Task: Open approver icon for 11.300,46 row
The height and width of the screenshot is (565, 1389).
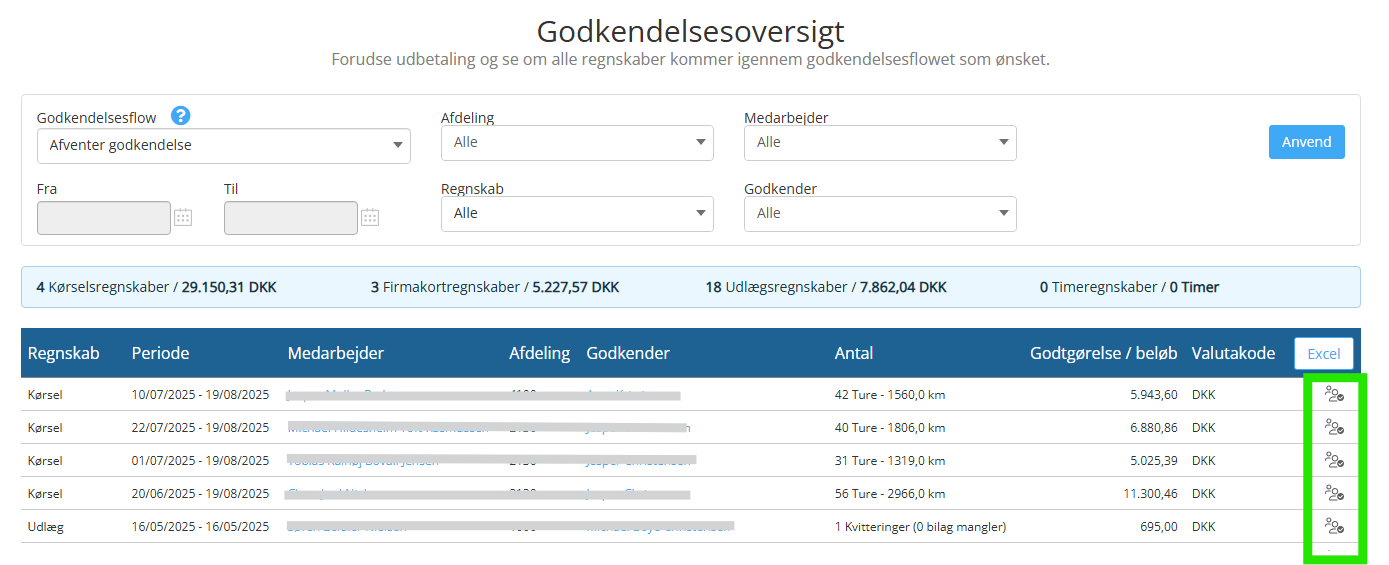Action: coord(1333,493)
